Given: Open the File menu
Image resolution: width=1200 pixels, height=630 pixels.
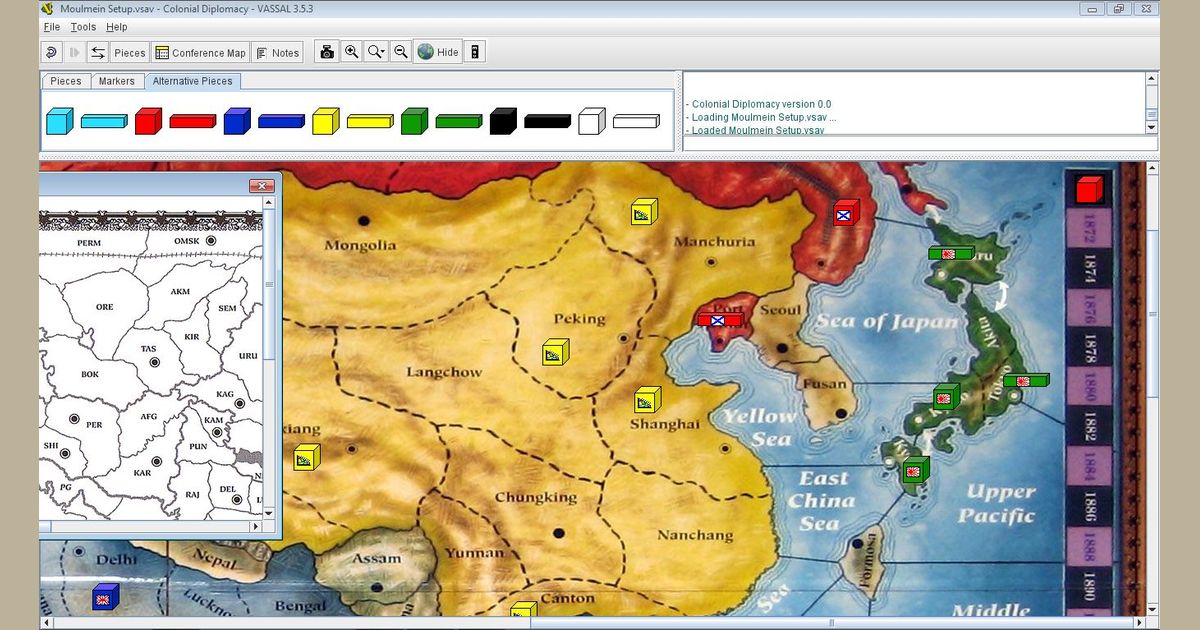Looking at the screenshot, I should click(52, 27).
